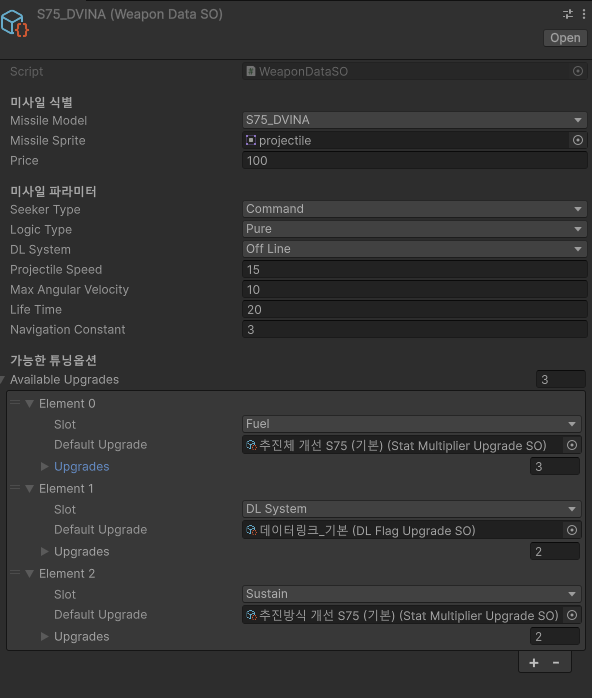Viewport: 592px width, 698px height.
Task: Open object picker for 데이터링크_기본 upgrade
Action: (572, 530)
